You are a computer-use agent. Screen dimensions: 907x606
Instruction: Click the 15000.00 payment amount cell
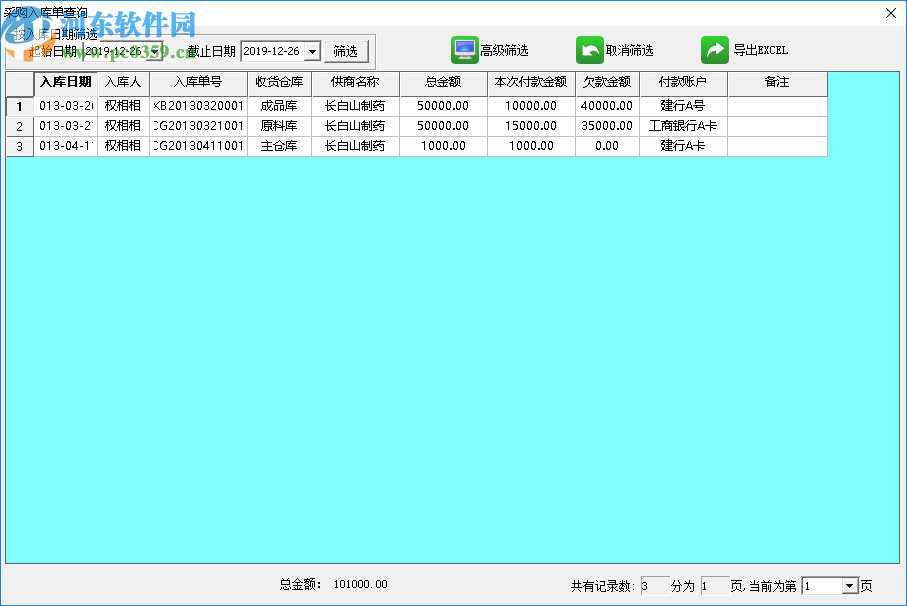(531, 126)
